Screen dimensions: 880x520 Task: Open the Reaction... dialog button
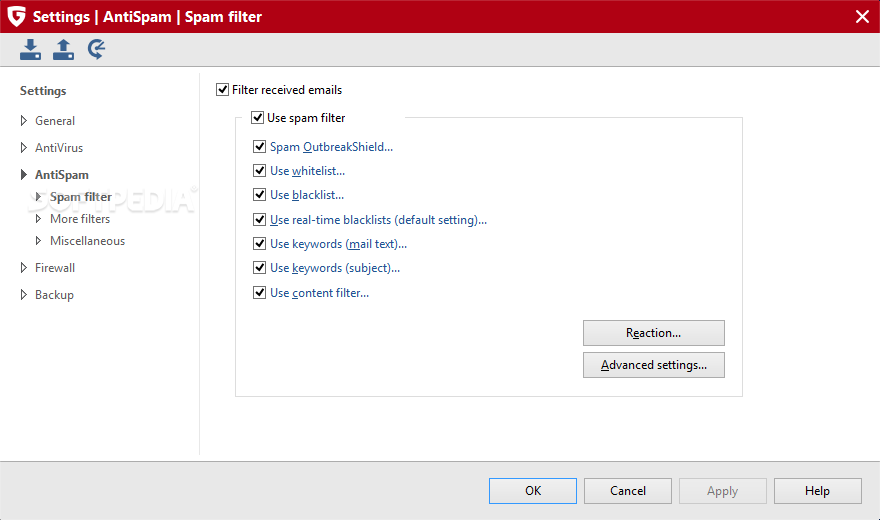[654, 333]
